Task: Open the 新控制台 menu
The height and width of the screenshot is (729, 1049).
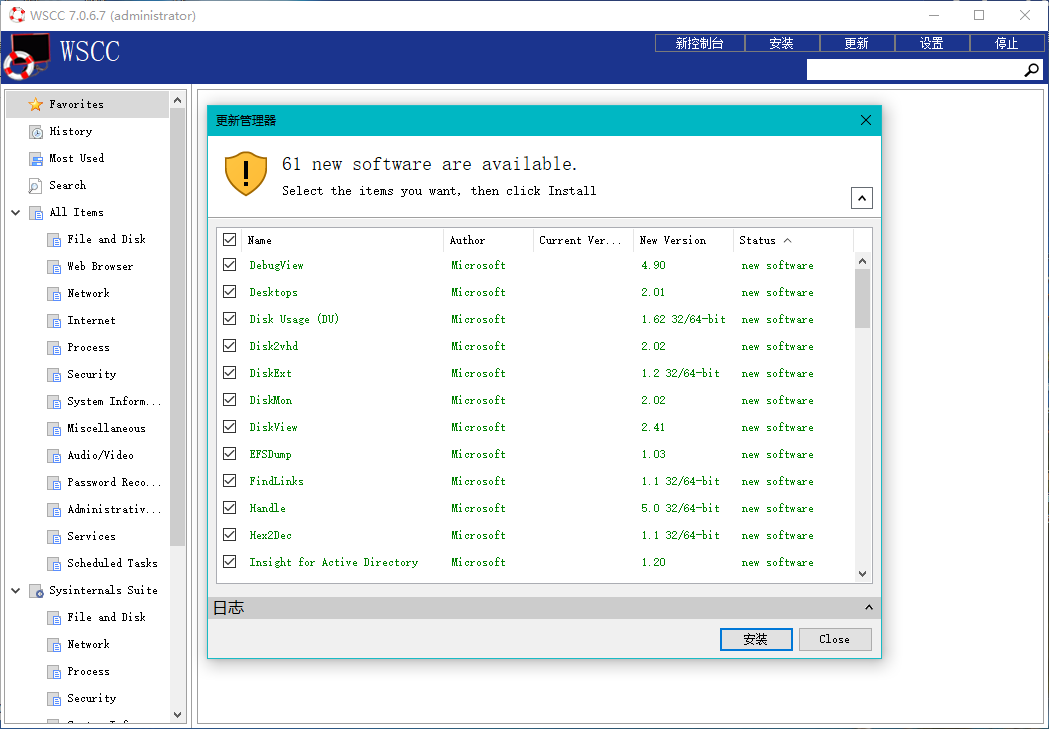Action: tap(700, 43)
